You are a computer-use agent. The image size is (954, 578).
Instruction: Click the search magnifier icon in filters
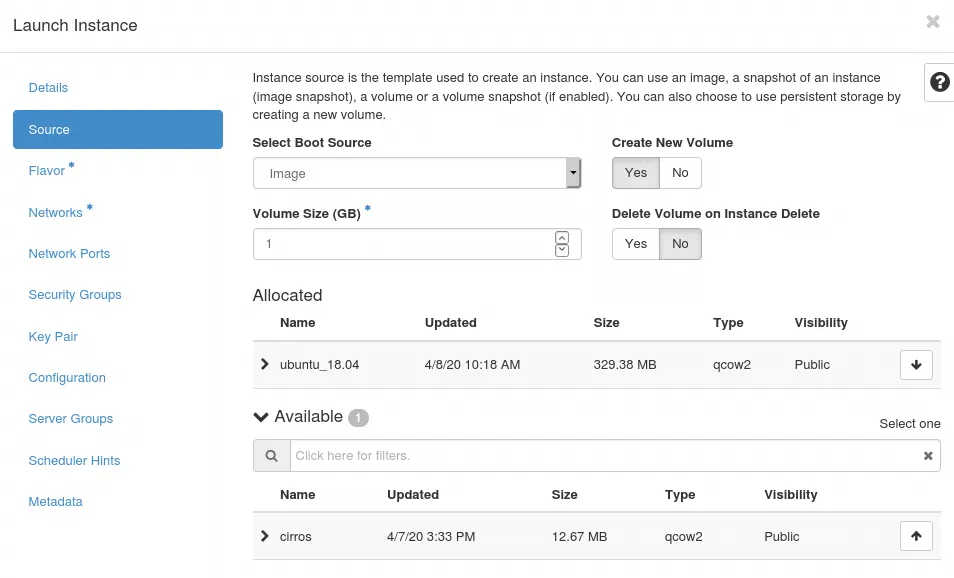click(271, 456)
